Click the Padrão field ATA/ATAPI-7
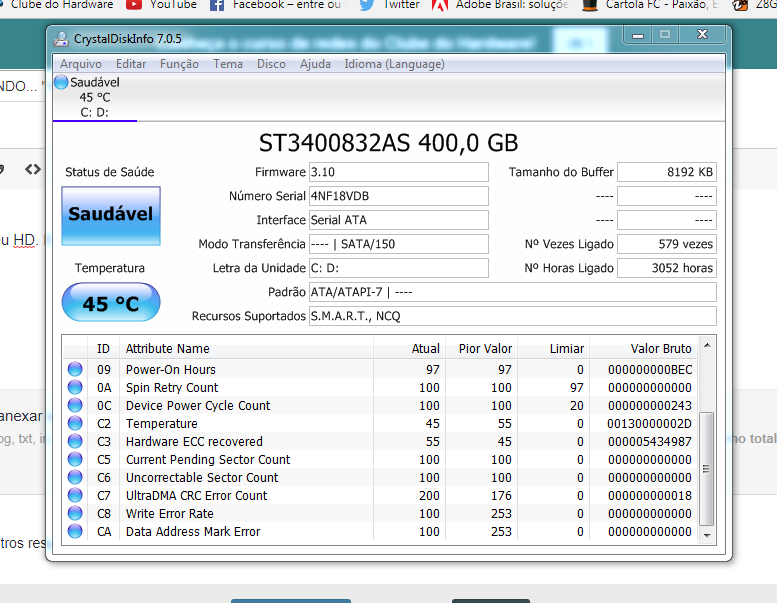Image resolution: width=777 pixels, height=603 pixels. [512, 292]
